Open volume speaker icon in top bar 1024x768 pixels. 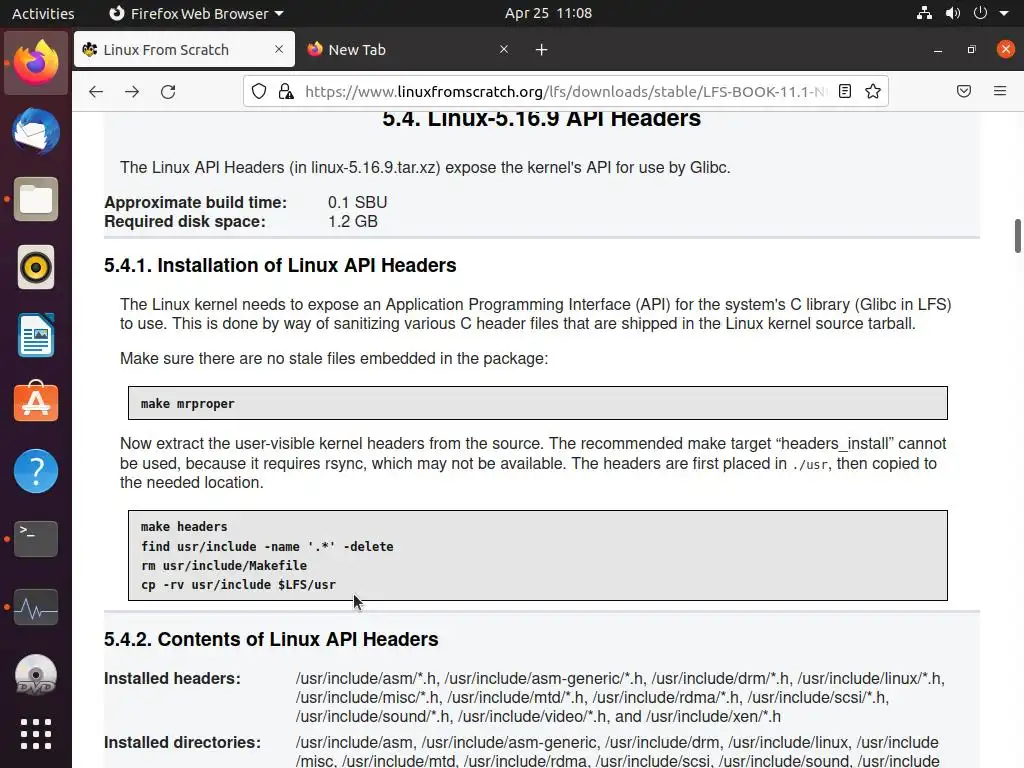tap(953, 13)
